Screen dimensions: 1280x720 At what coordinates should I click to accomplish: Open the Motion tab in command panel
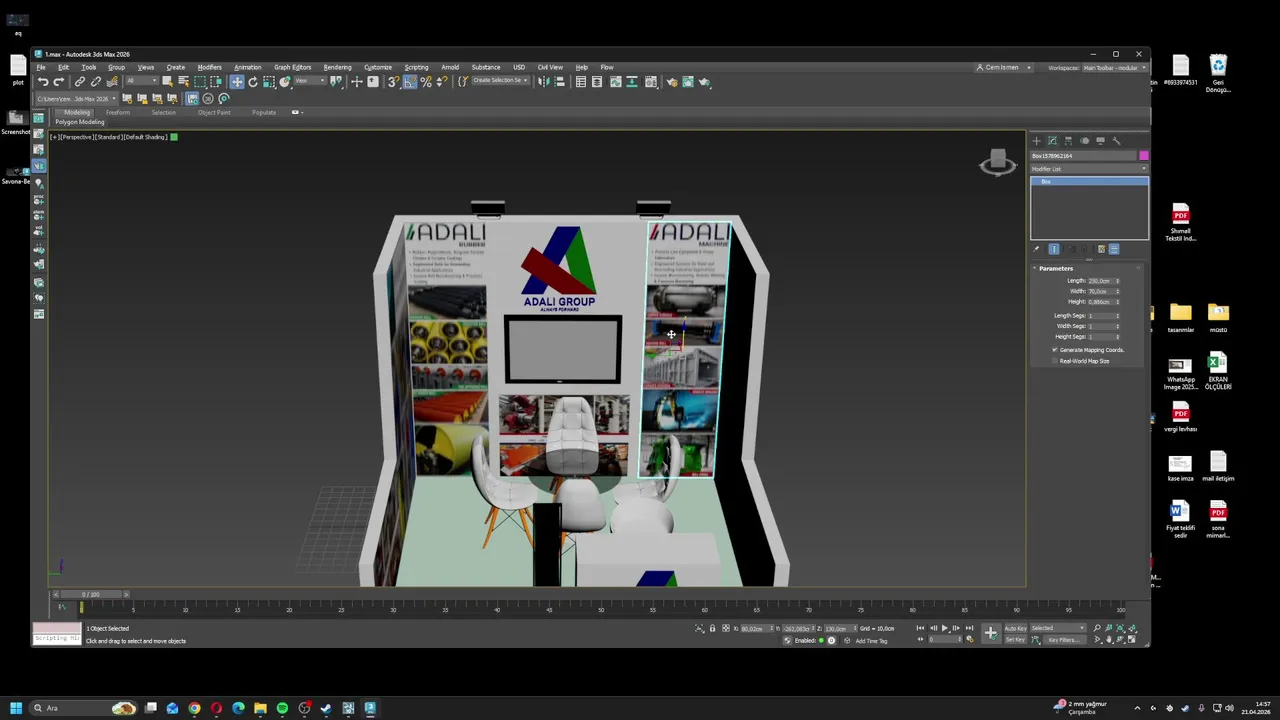[1085, 141]
